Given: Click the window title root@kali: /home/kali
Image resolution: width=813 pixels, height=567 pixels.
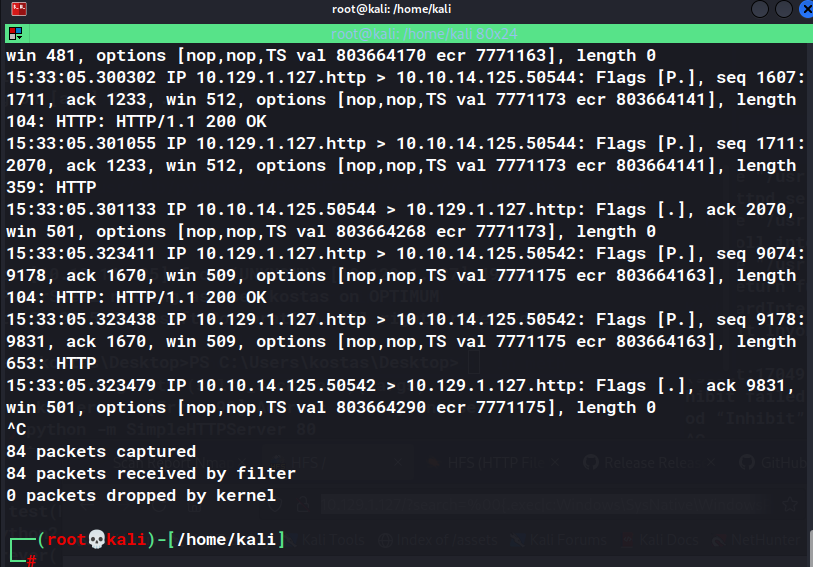Looking at the screenshot, I should [391, 9].
